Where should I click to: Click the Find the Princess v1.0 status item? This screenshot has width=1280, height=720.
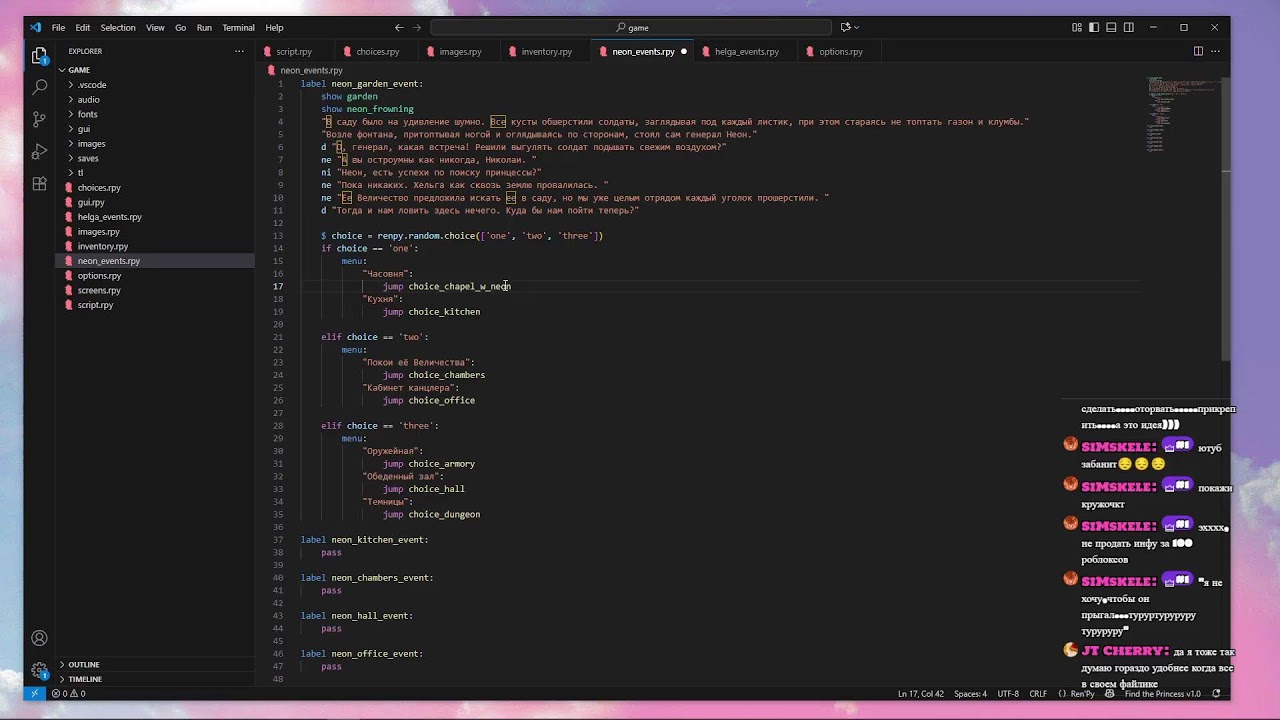[1162, 693]
